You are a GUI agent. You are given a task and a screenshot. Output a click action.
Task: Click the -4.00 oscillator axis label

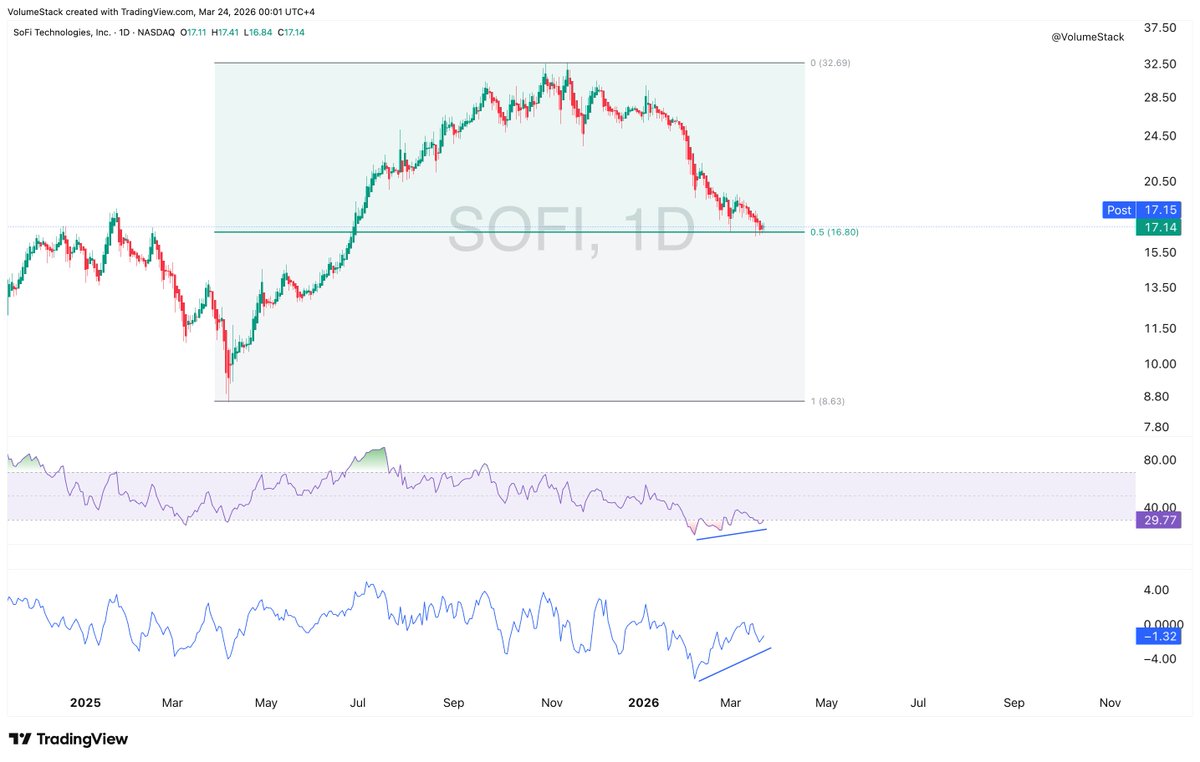tap(1160, 659)
